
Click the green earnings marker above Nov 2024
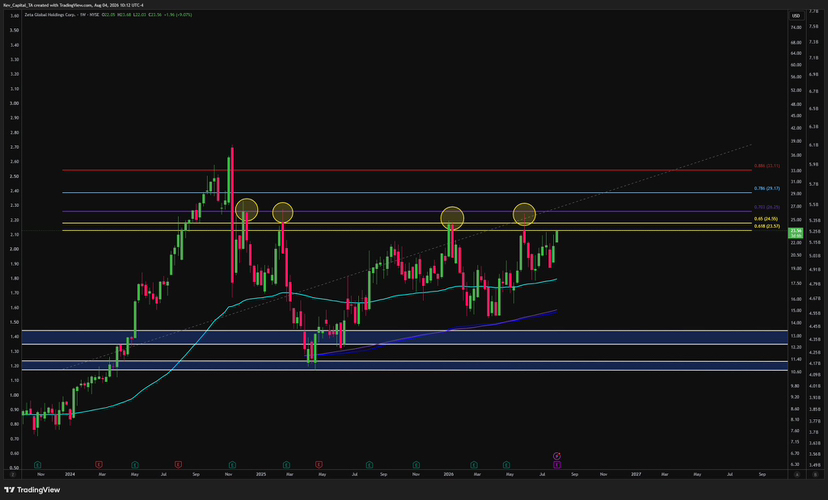232,465
